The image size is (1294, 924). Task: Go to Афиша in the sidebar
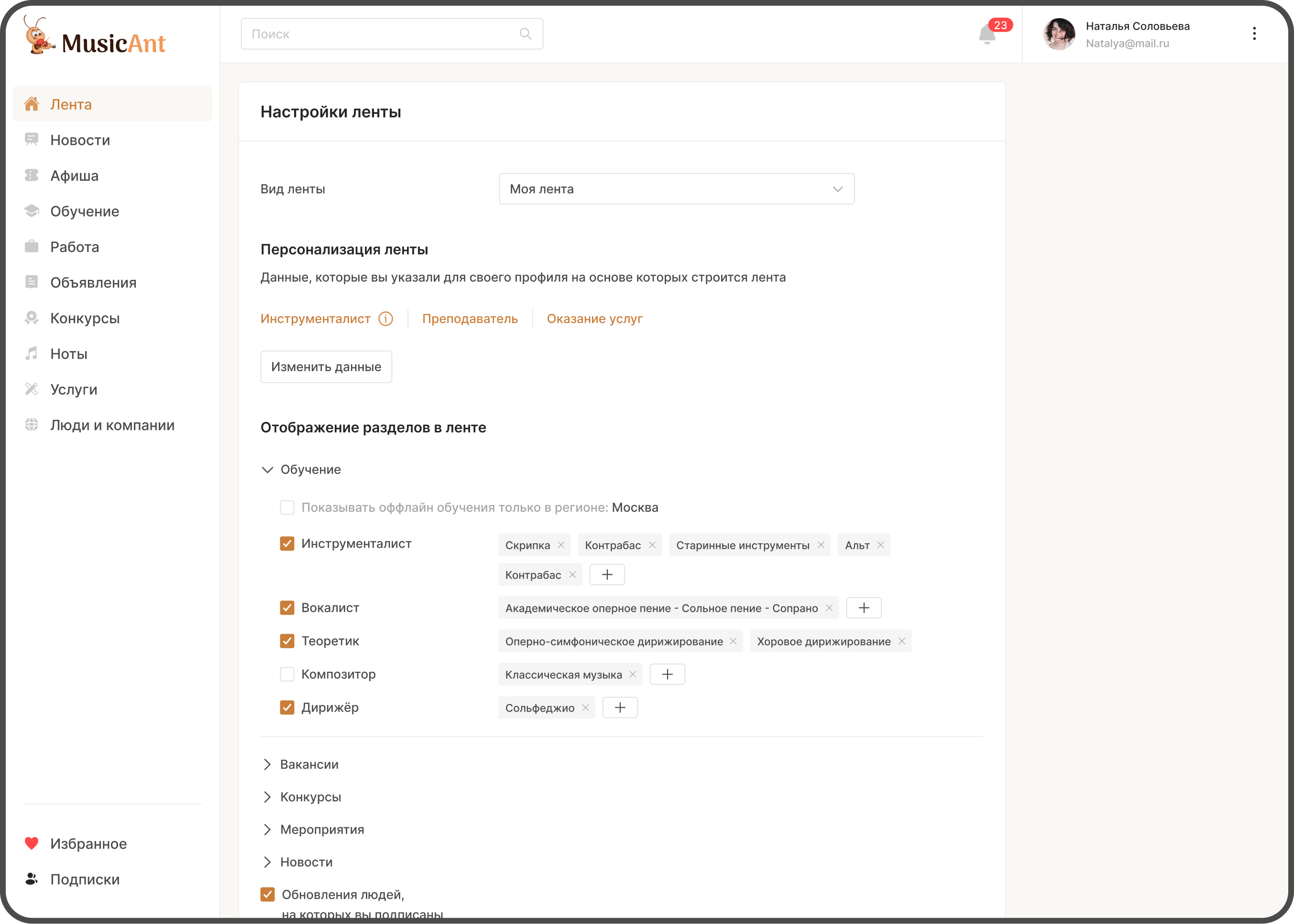pos(74,176)
